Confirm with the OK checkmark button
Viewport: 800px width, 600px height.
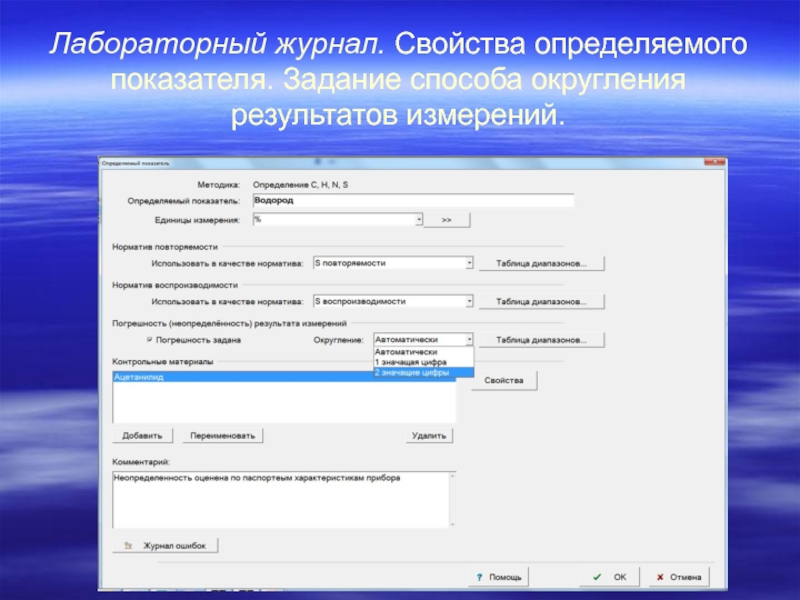point(610,577)
